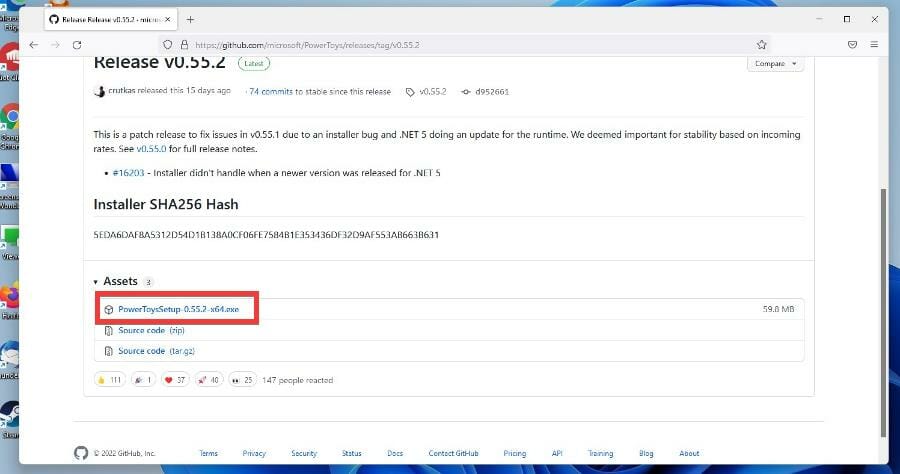Open issue #16203 link
Image resolution: width=900 pixels, height=474 pixels.
click(x=129, y=173)
